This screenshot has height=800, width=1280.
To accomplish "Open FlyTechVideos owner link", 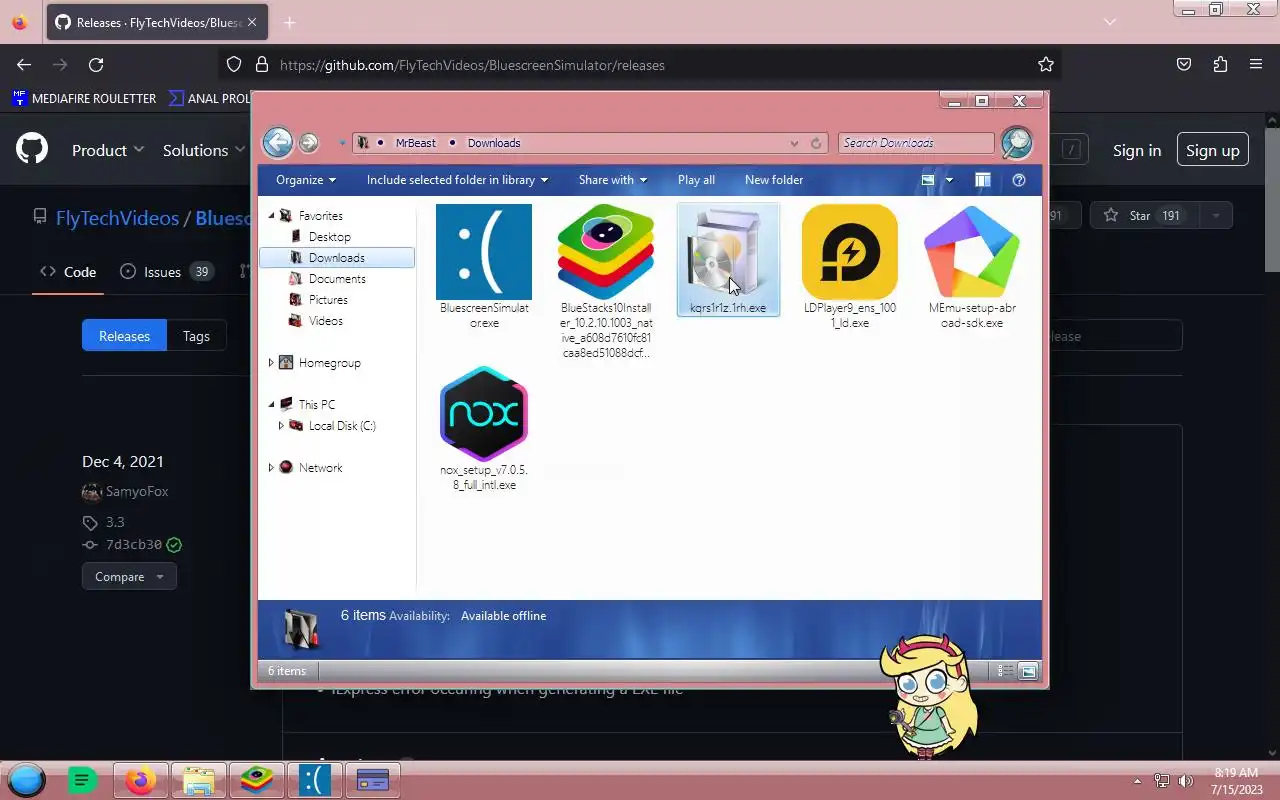I will point(117,218).
